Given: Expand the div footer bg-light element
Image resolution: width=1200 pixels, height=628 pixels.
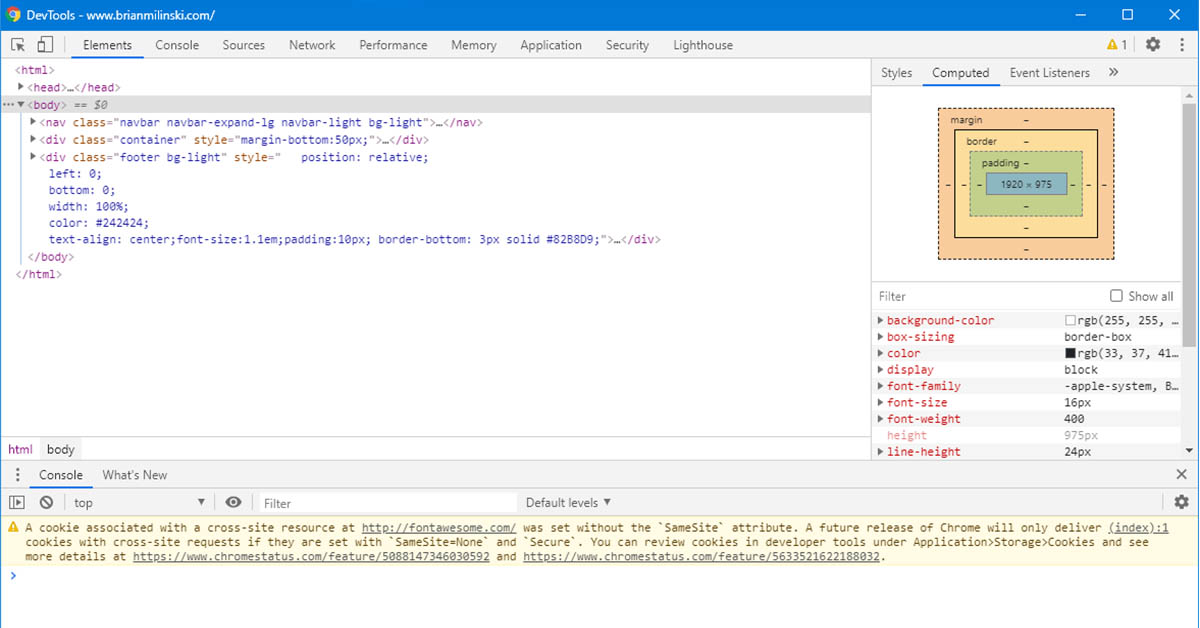Looking at the screenshot, I should pyautogui.click(x=33, y=157).
